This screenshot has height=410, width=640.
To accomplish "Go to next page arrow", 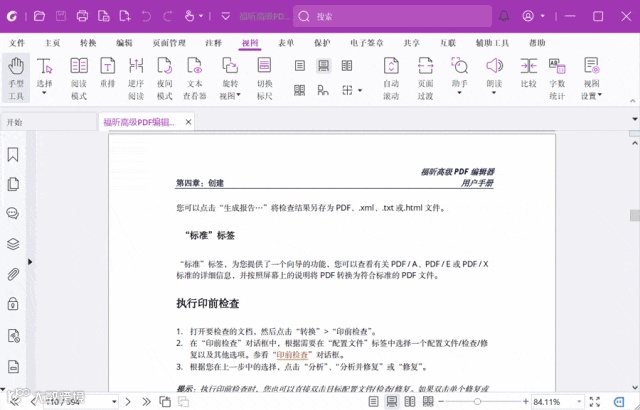I will (128, 401).
